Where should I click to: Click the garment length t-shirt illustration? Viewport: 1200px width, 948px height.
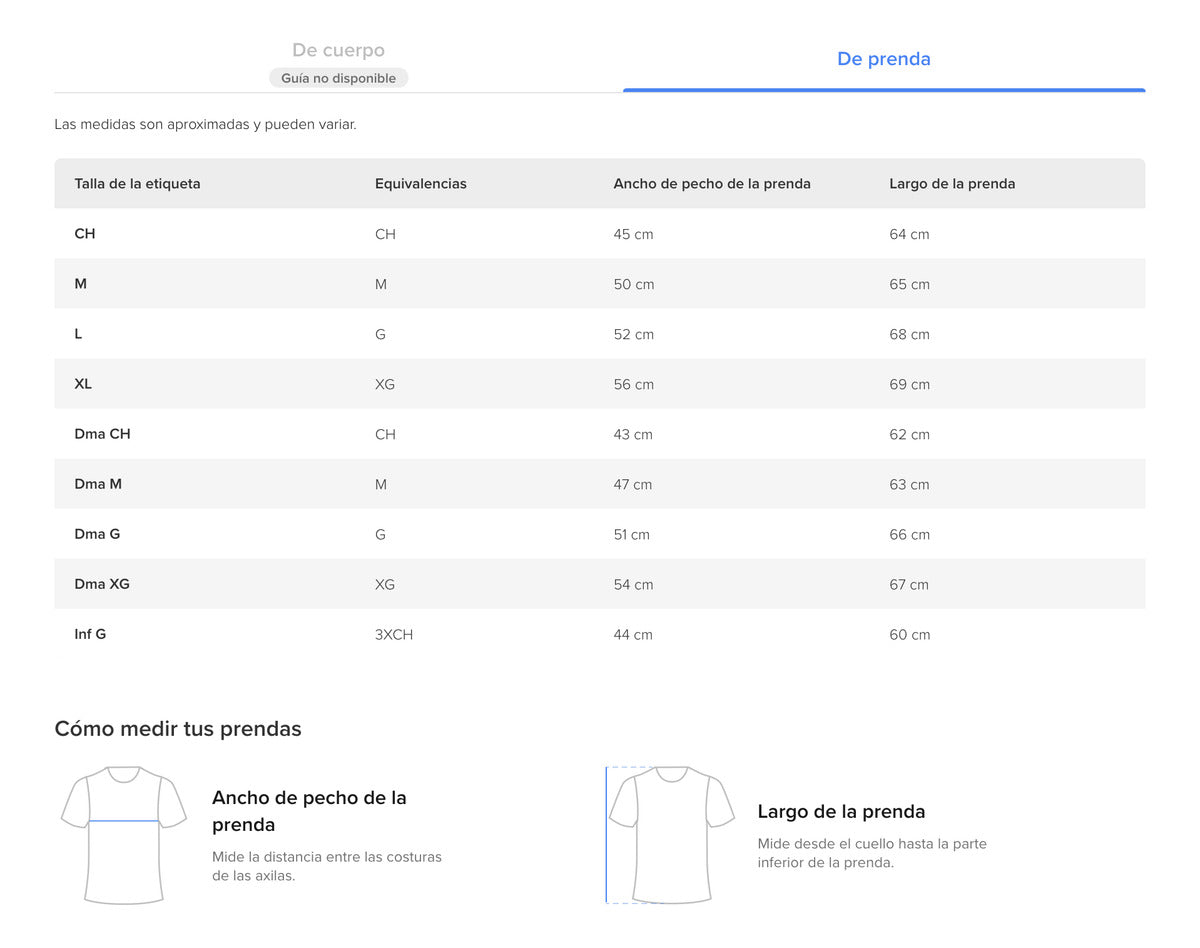click(x=671, y=836)
